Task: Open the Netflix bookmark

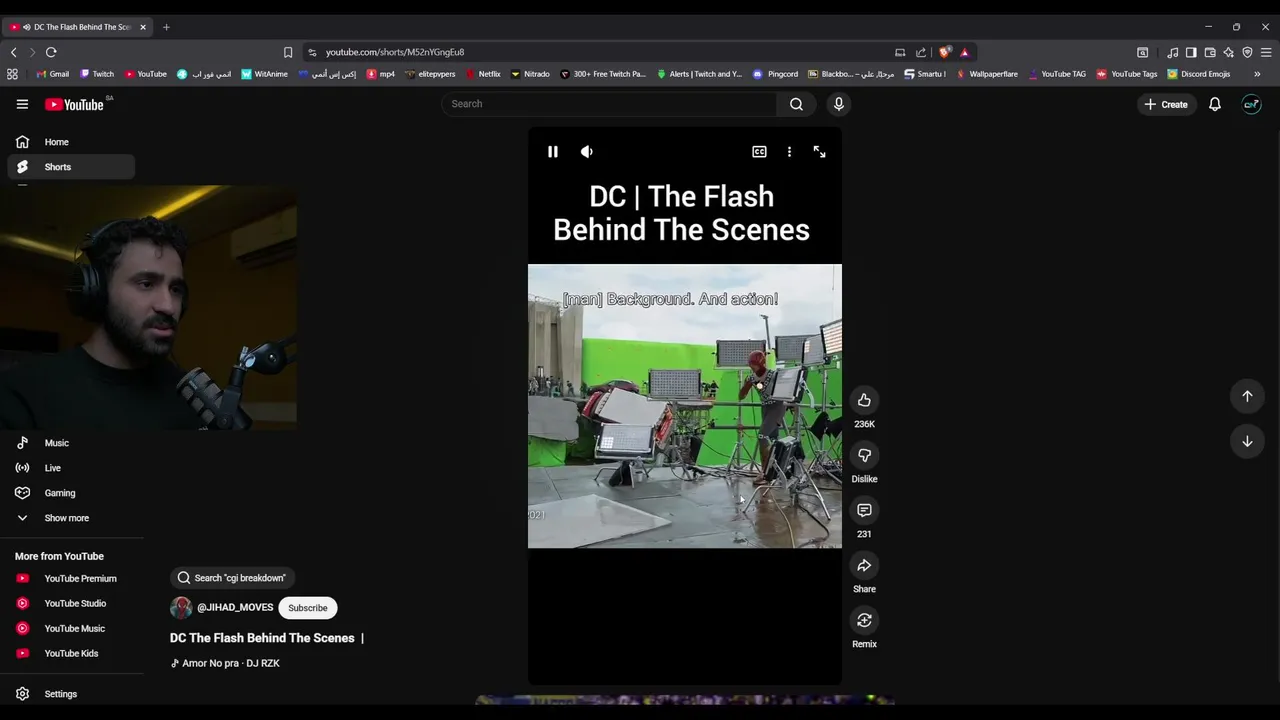Action: (x=483, y=74)
